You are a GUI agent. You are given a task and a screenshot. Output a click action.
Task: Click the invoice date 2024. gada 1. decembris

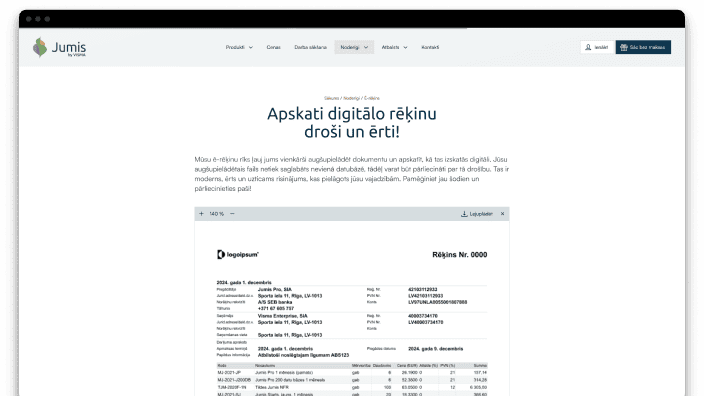tap(244, 282)
